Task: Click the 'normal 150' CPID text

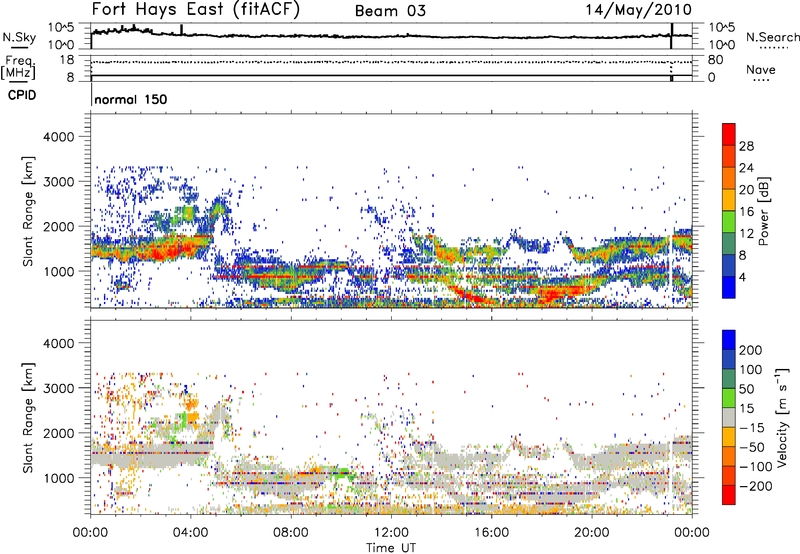Action: pyautogui.click(x=131, y=99)
